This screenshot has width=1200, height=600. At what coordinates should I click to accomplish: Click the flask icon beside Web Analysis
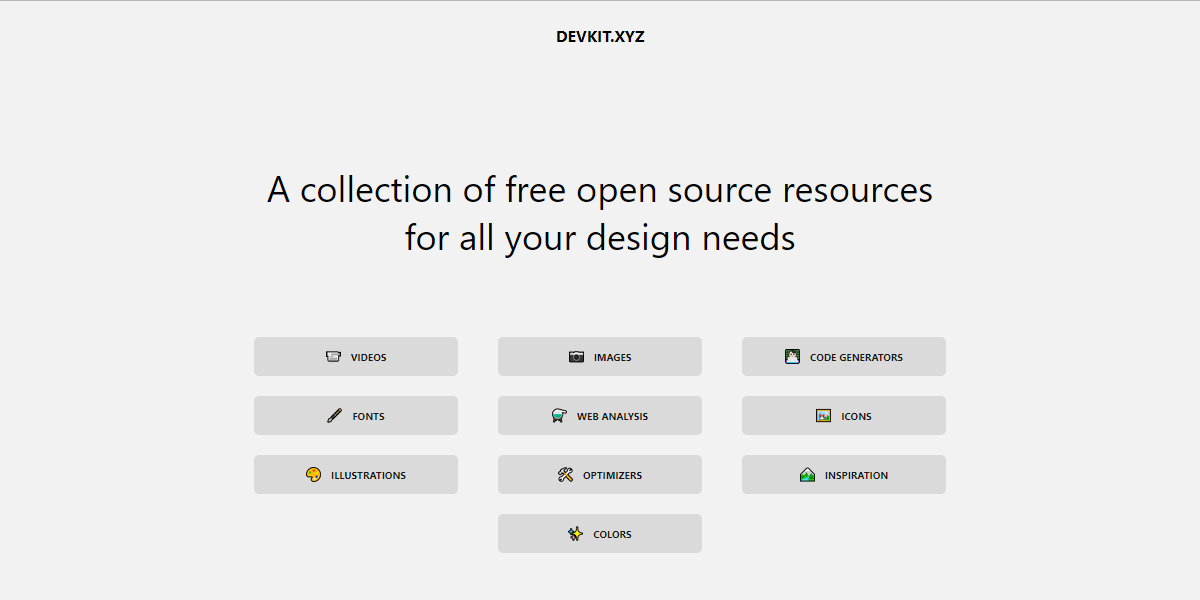click(560, 416)
